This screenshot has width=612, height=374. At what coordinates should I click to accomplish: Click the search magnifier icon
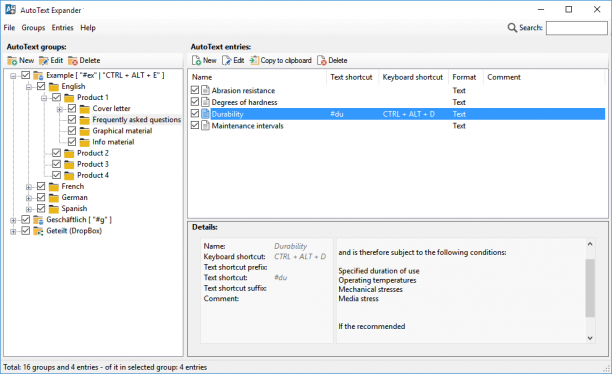tap(512, 28)
